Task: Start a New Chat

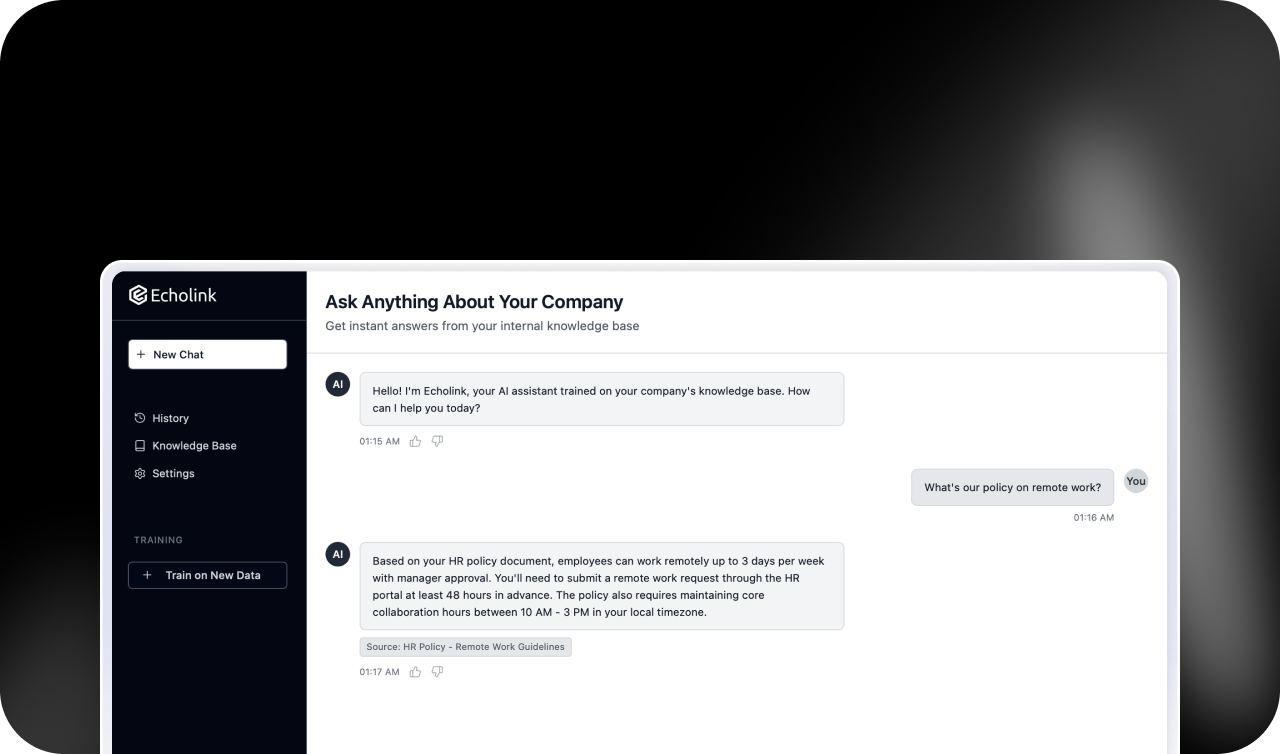Action: (x=207, y=354)
